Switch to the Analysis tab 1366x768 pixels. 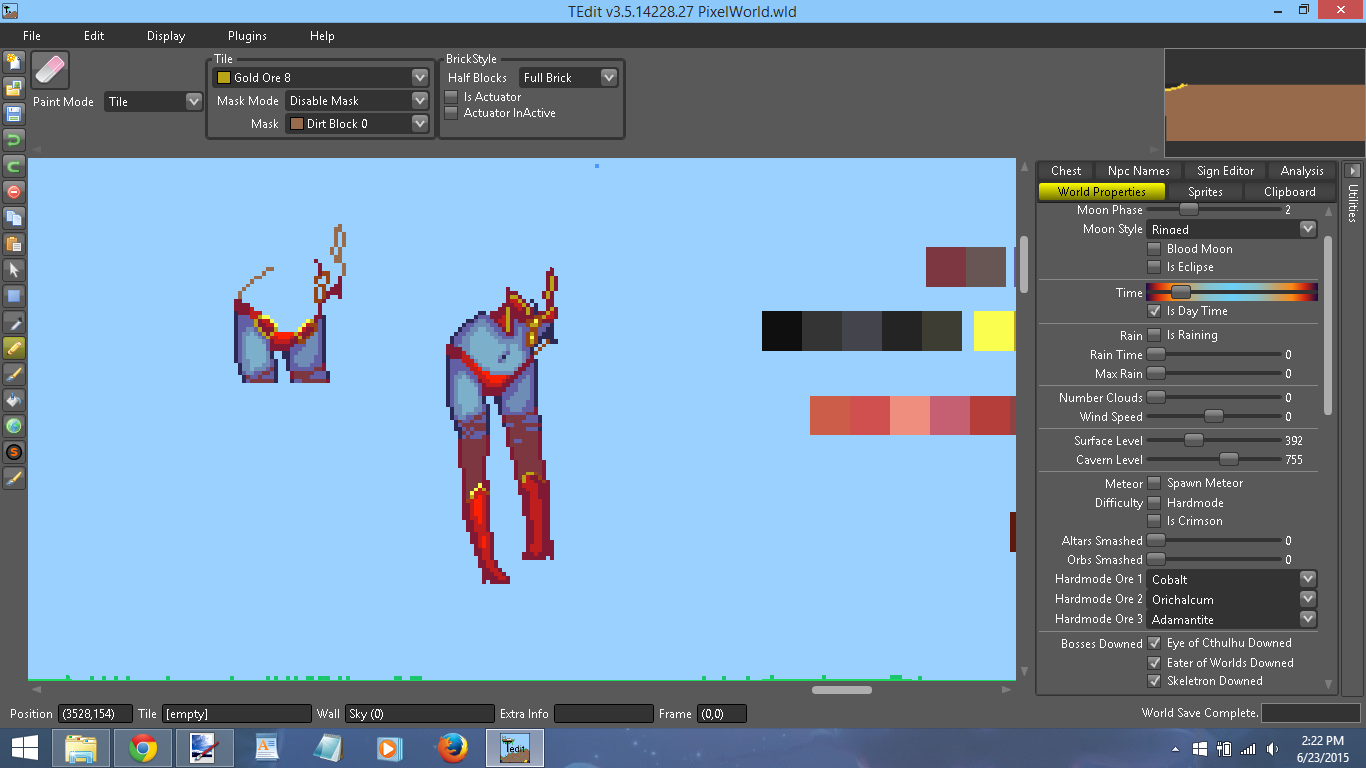click(x=1302, y=171)
